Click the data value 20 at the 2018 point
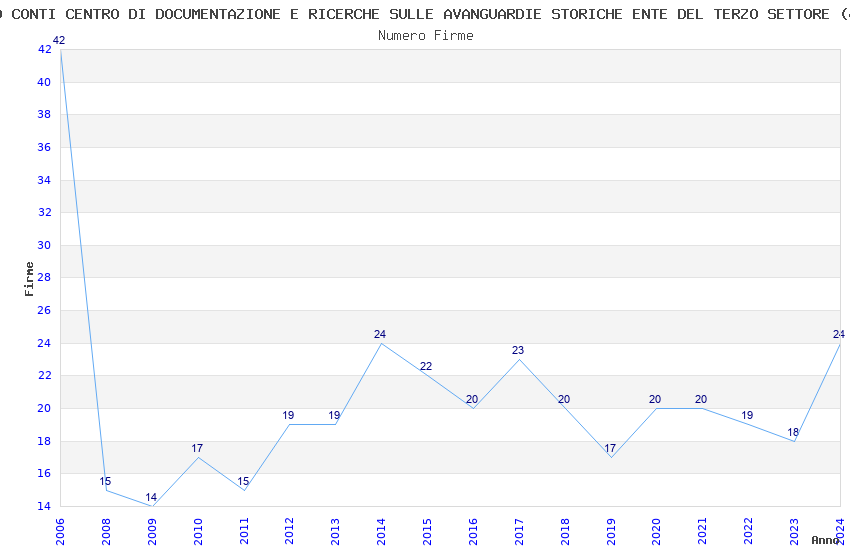The height and width of the screenshot is (550, 850). [x=564, y=399]
